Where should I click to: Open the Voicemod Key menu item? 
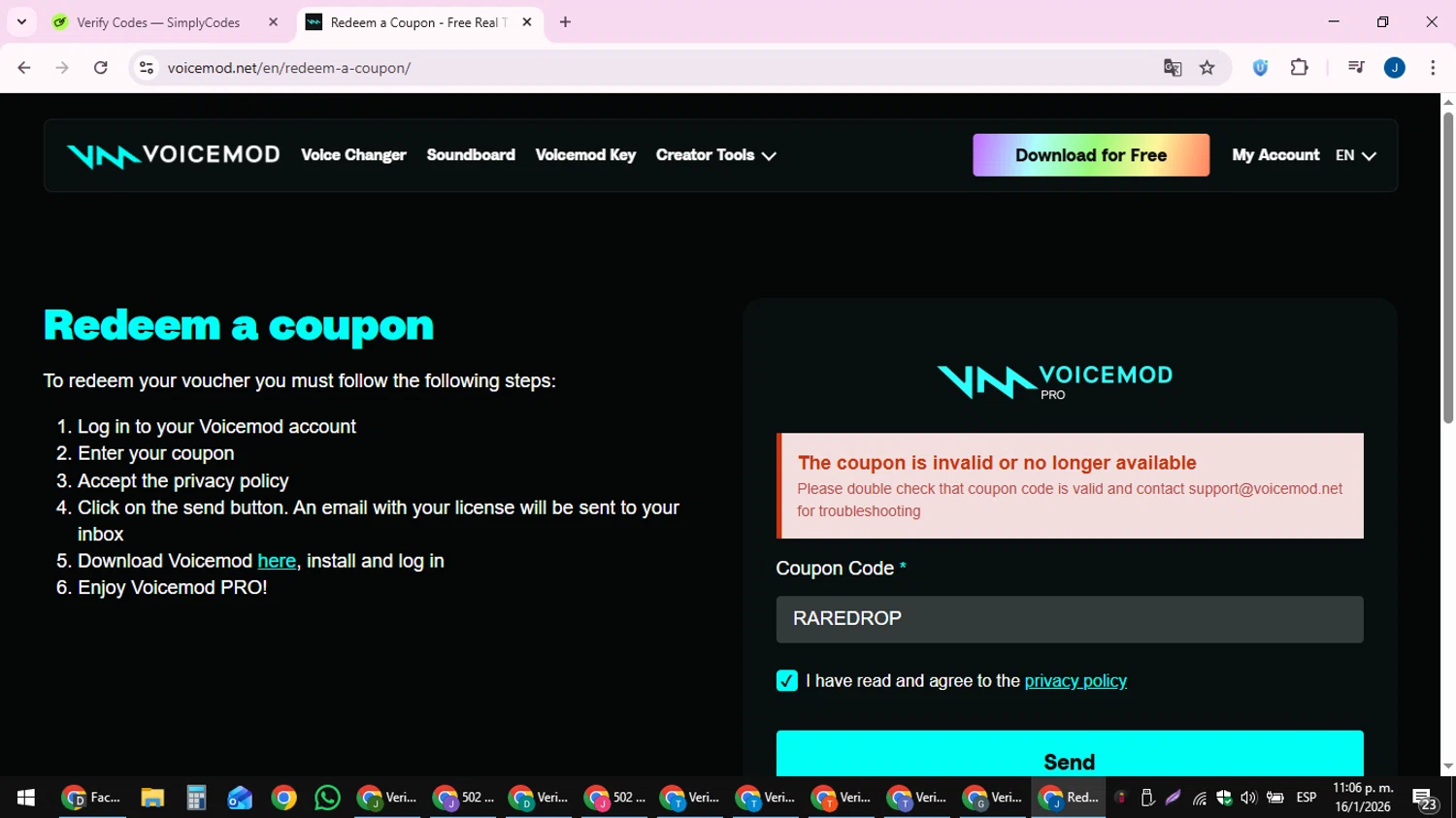click(585, 155)
